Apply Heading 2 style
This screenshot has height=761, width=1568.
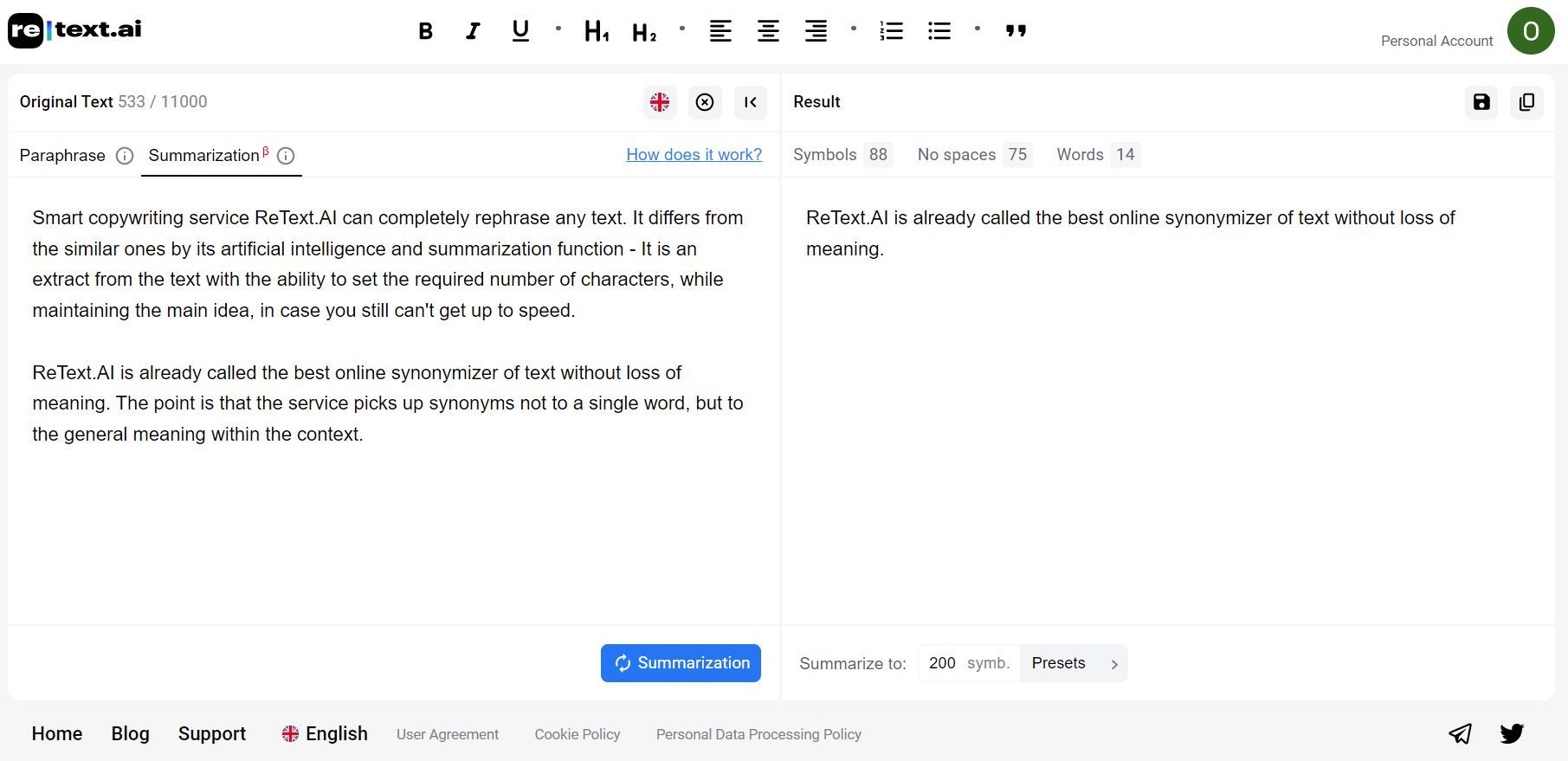click(644, 33)
